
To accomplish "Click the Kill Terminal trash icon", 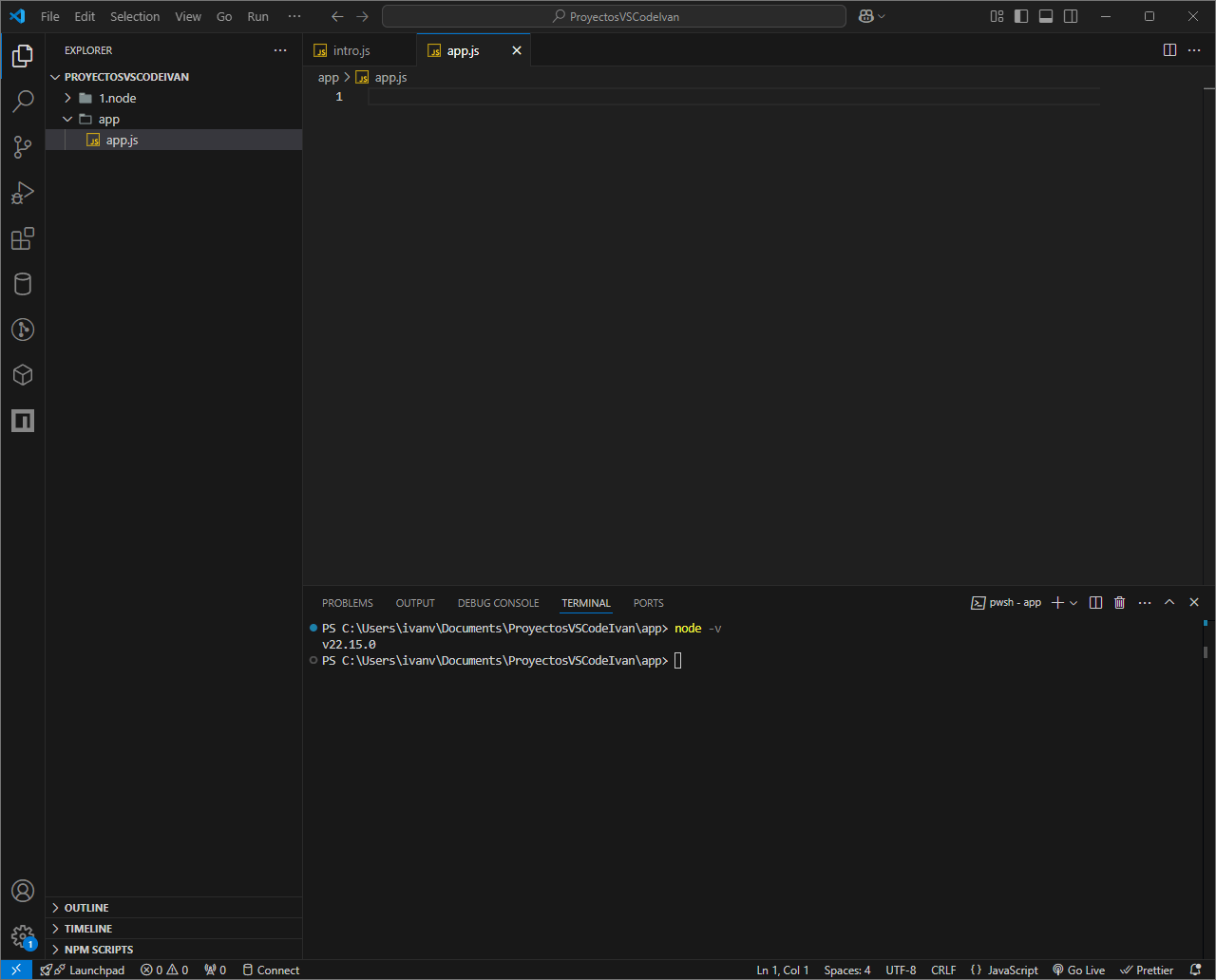I will (1119, 603).
